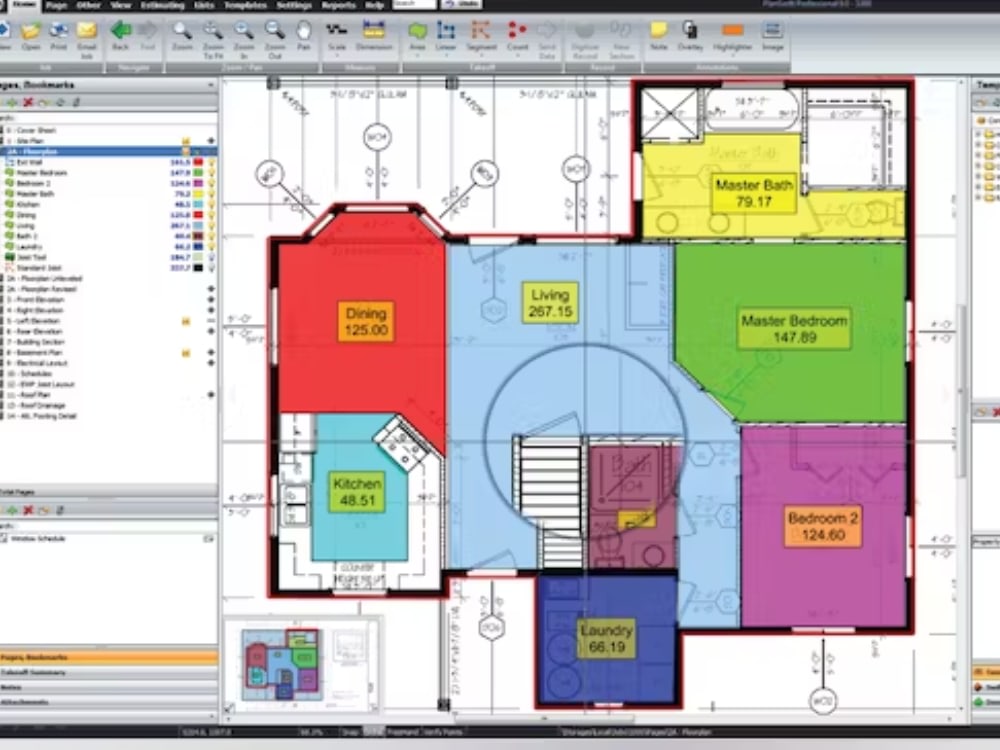Select the Count takeoff tool
This screenshot has height=750, width=1000.
[x=517, y=36]
